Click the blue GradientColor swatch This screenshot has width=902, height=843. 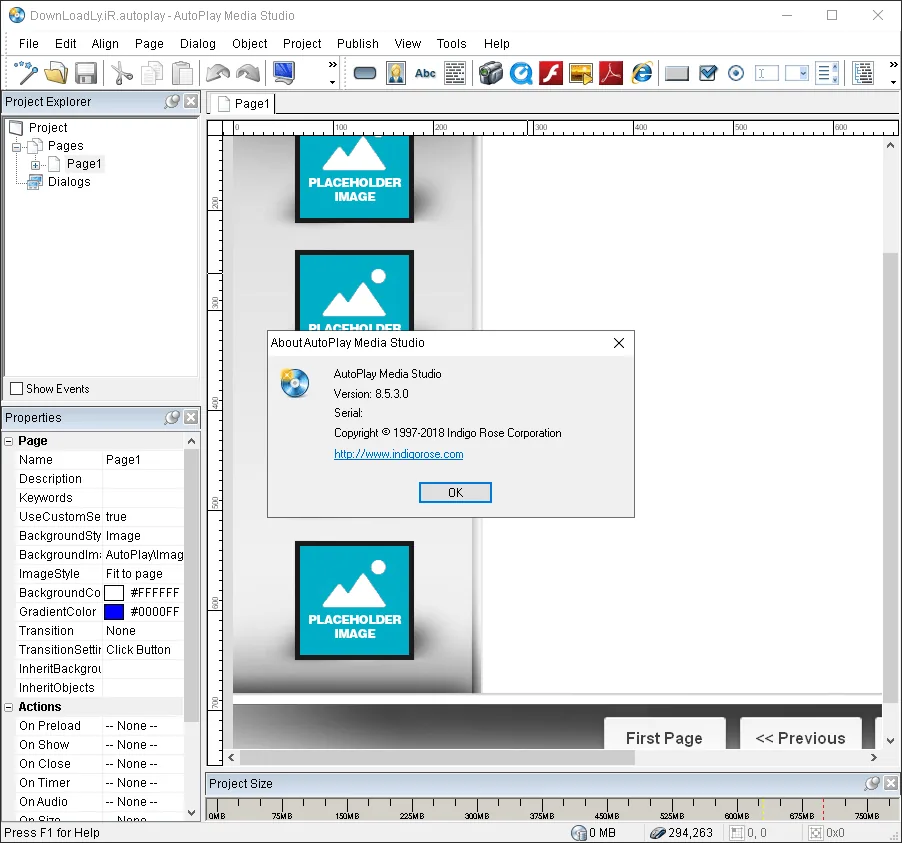[114, 612]
